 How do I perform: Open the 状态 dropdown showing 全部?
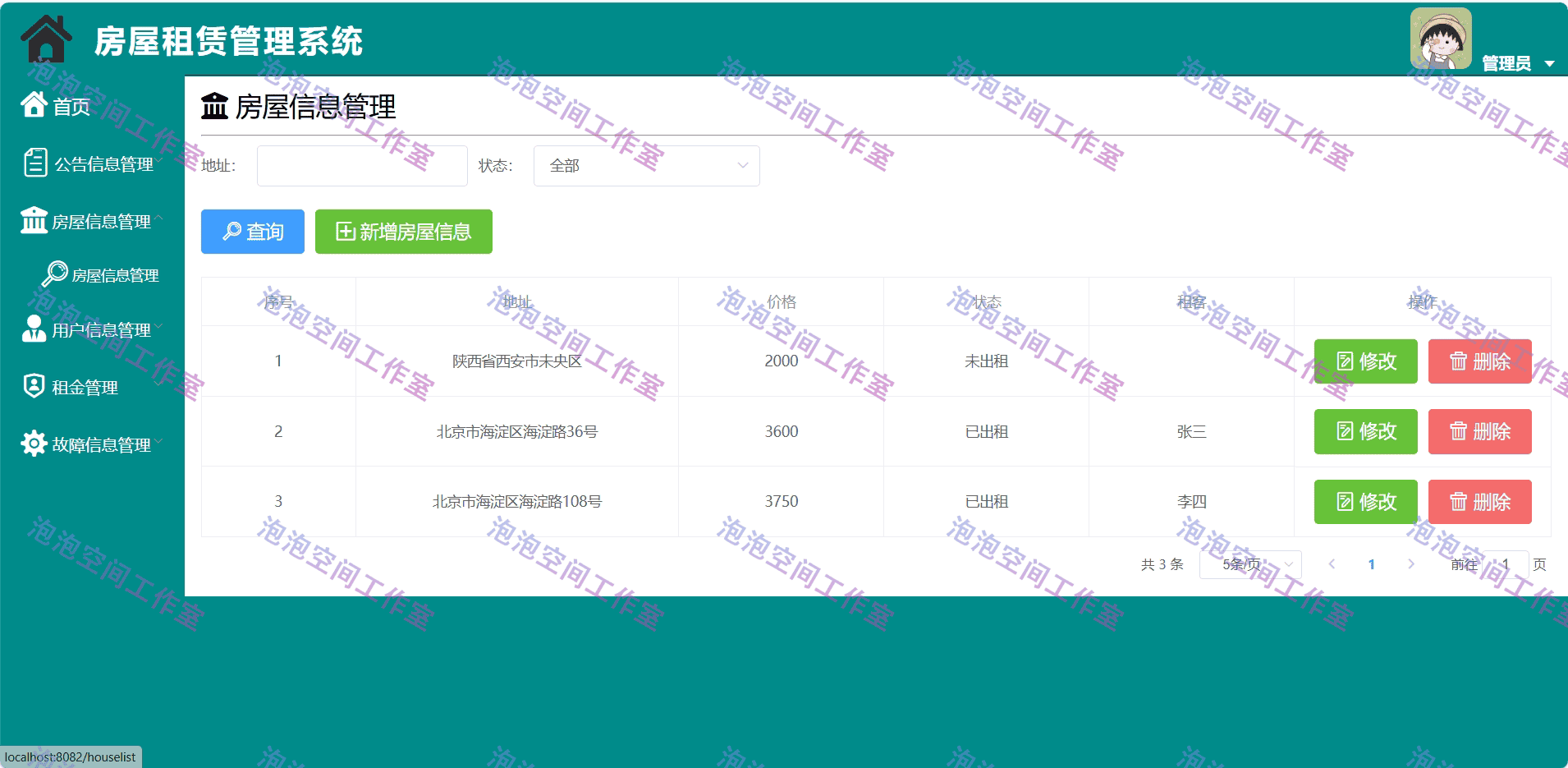click(647, 166)
